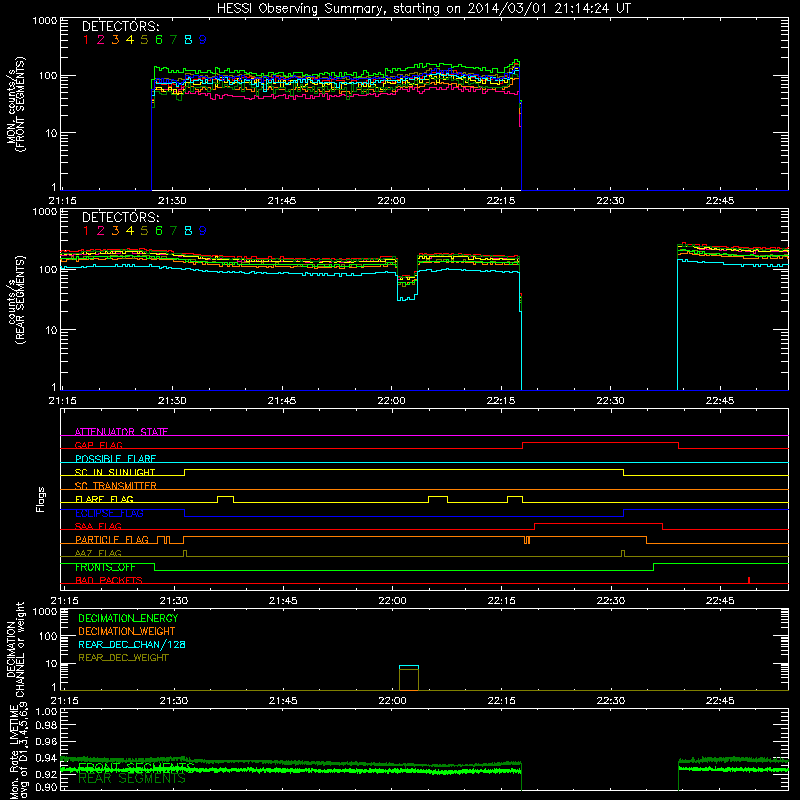
Task: Click the decimation pulse box near 22:00
Action: click(x=409, y=678)
